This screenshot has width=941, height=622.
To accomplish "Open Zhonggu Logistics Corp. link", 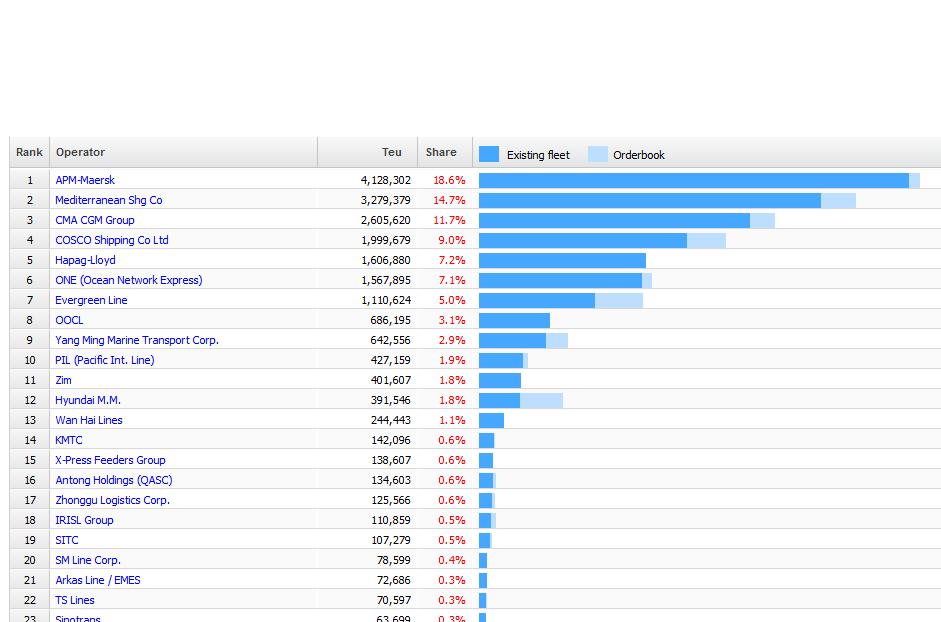I will tap(112, 500).
